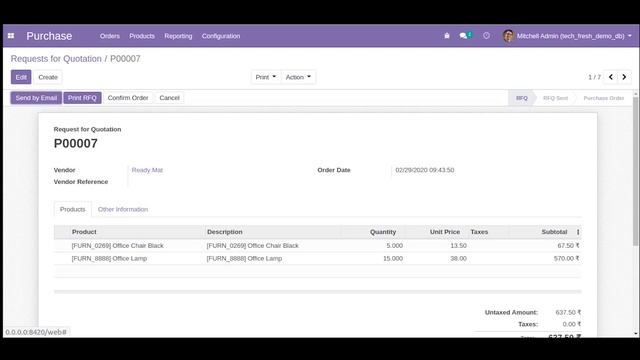Click Mitchell Admin avatar picture
Screen dimensions: 640x360
[508, 36]
